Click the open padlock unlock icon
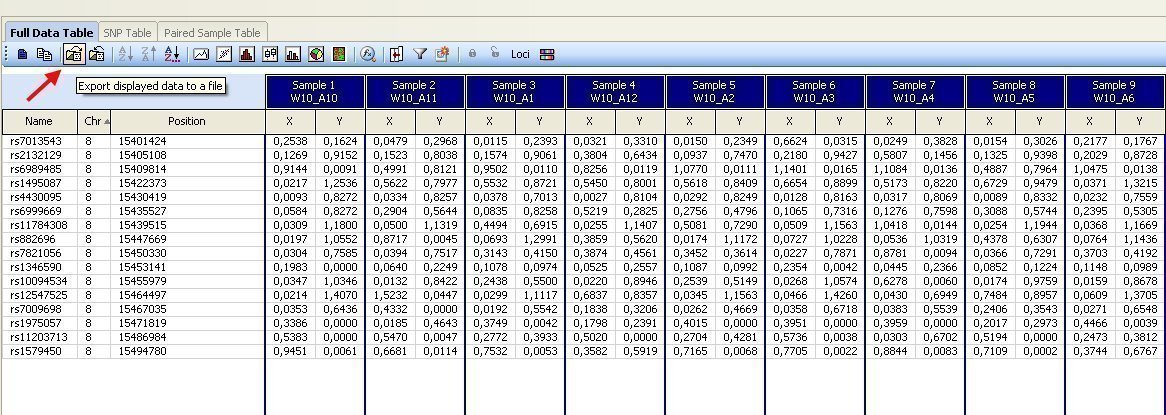 click(495, 54)
